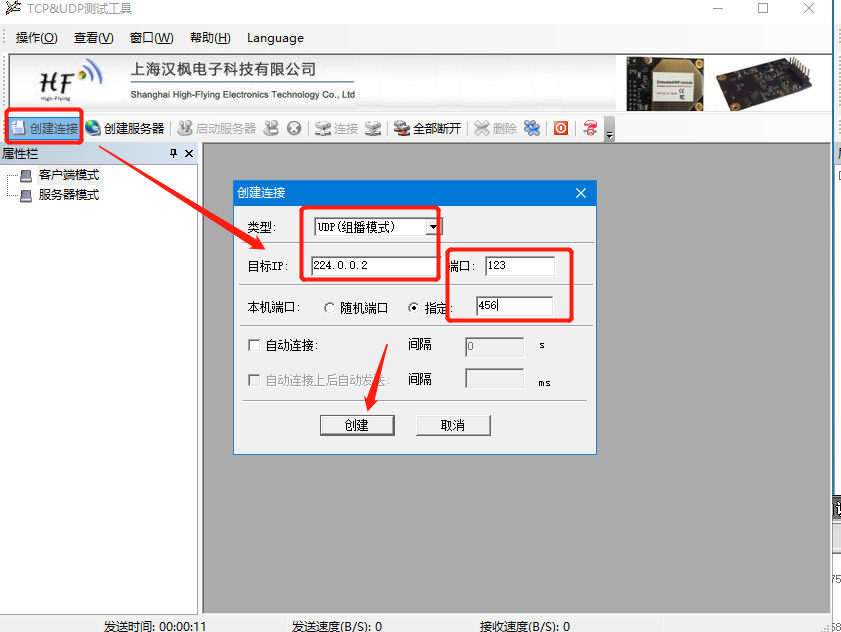Click the 间隔 seconds field showing 0
The image size is (841, 632).
coord(495,347)
